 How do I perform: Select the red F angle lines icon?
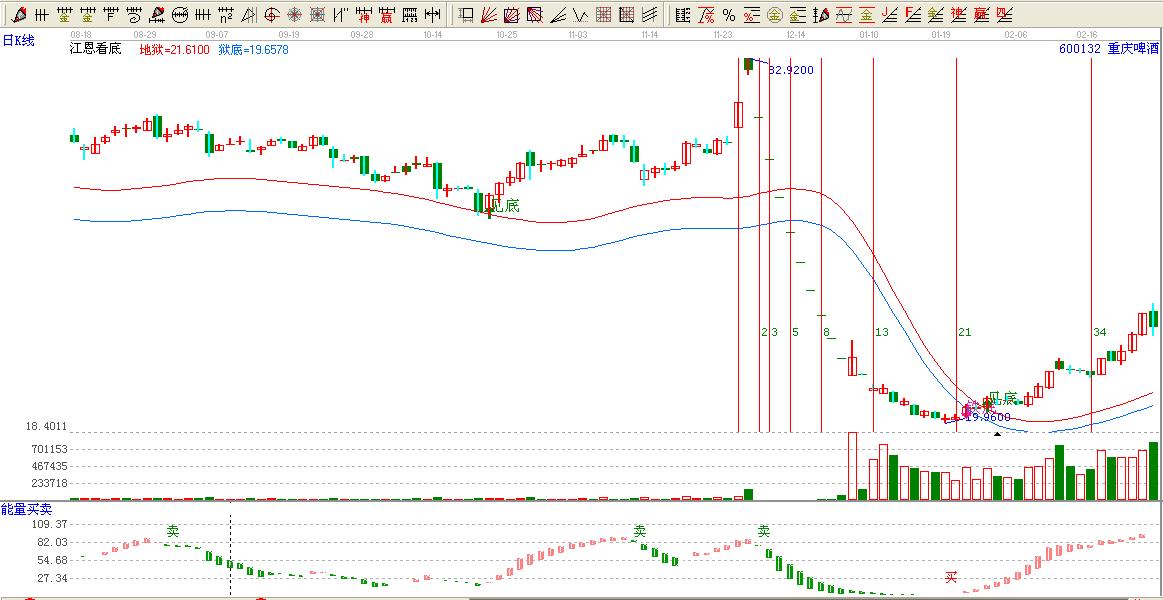[x=913, y=14]
